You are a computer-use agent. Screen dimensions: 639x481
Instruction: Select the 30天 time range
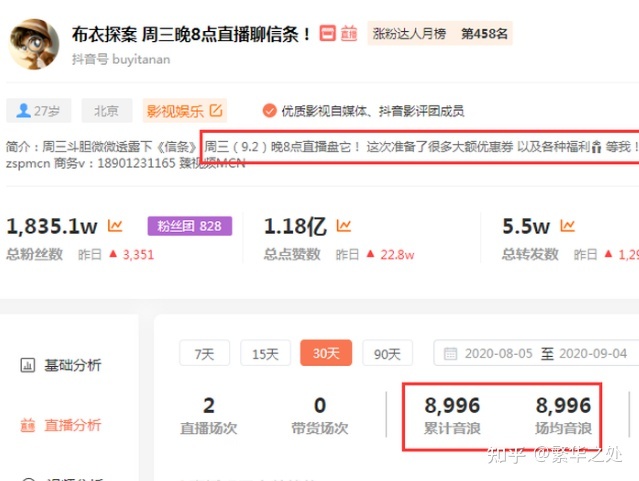point(326,353)
